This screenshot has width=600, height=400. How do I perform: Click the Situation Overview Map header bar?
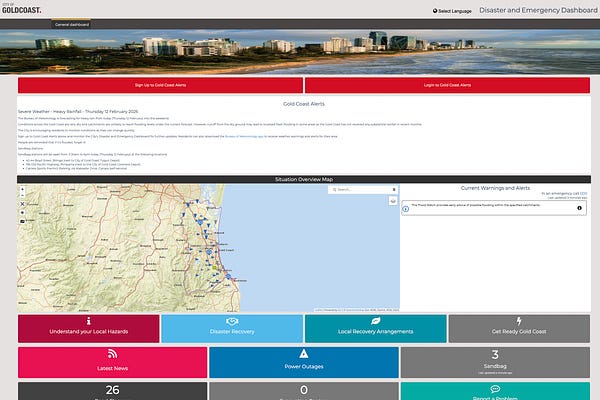click(304, 180)
